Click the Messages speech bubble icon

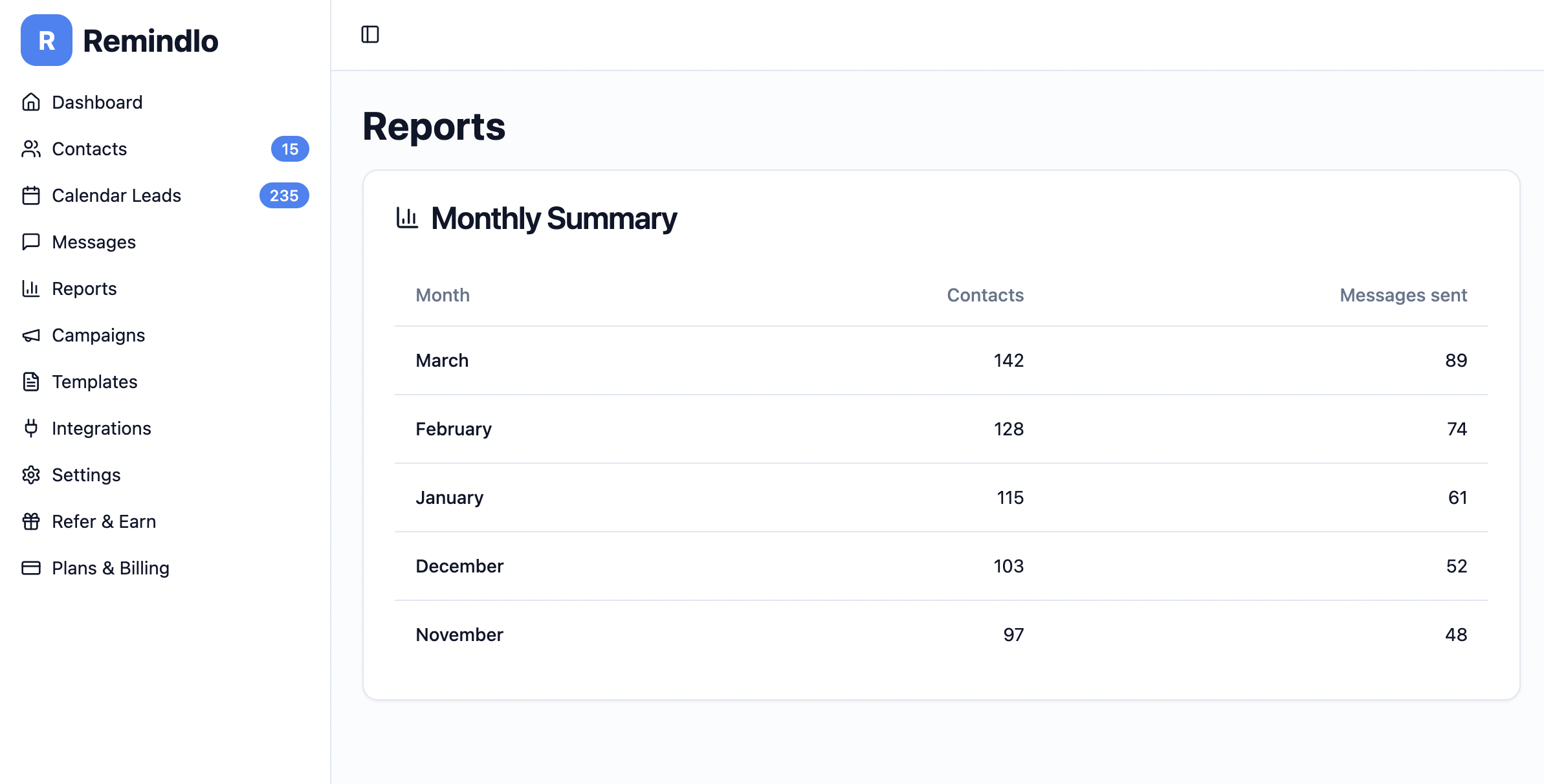[x=31, y=242]
